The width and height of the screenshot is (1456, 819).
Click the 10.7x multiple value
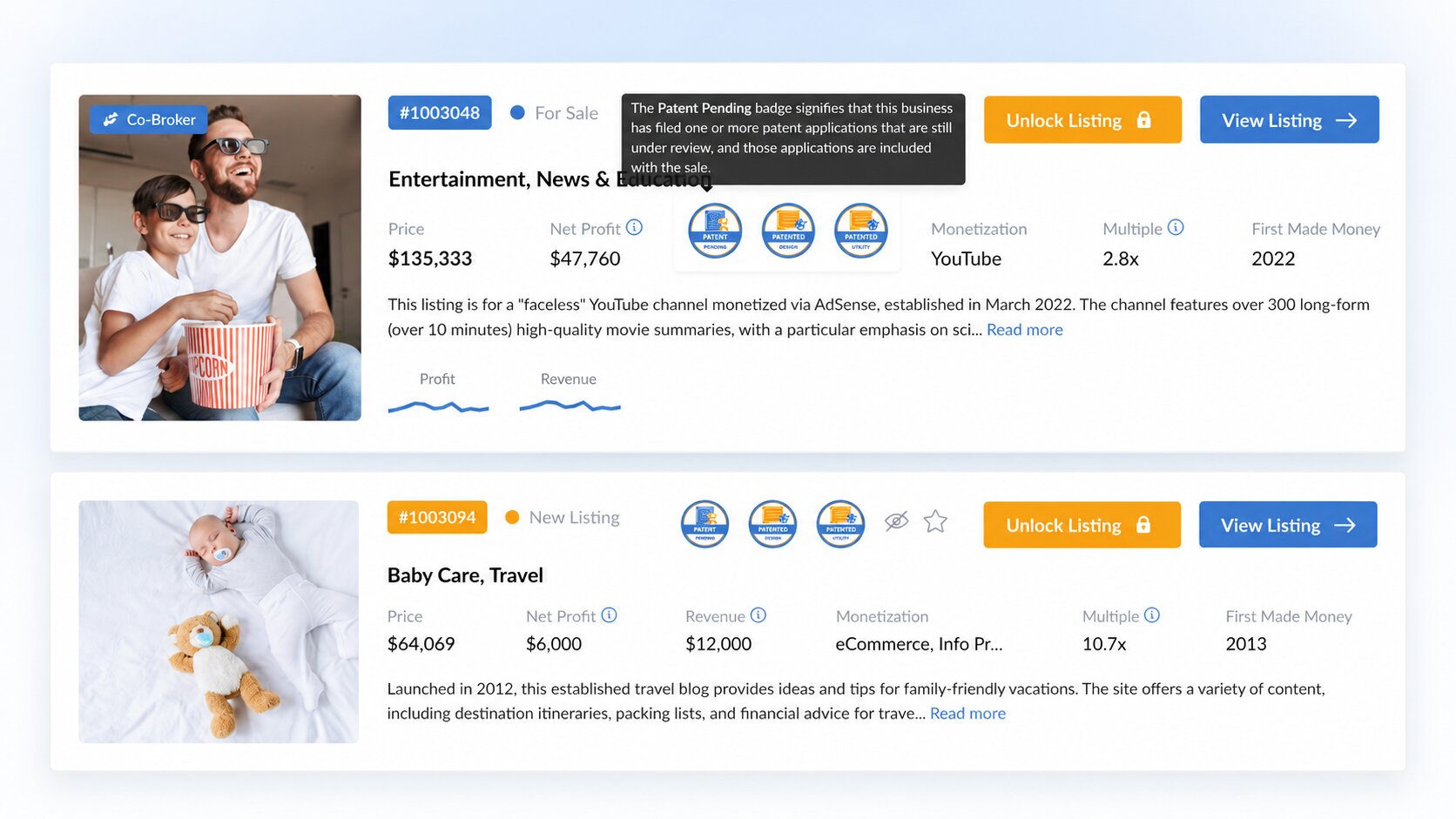(1104, 644)
